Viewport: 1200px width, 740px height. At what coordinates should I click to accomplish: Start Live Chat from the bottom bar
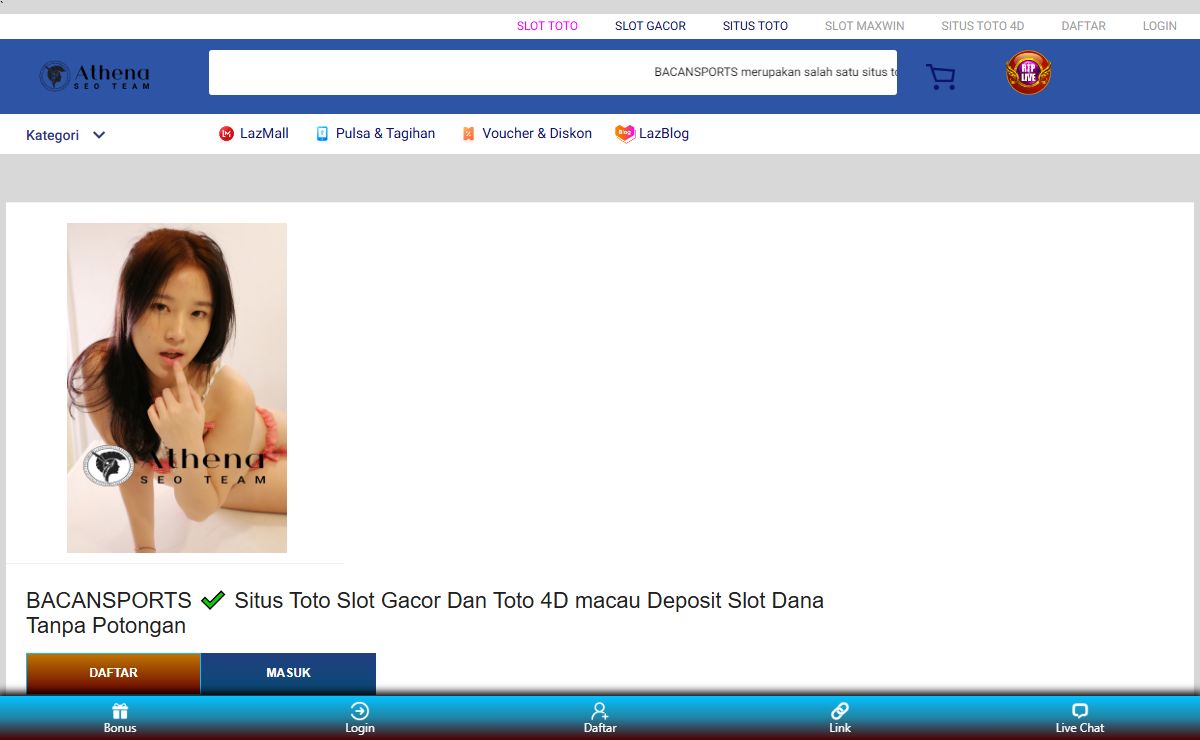tap(1080, 718)
